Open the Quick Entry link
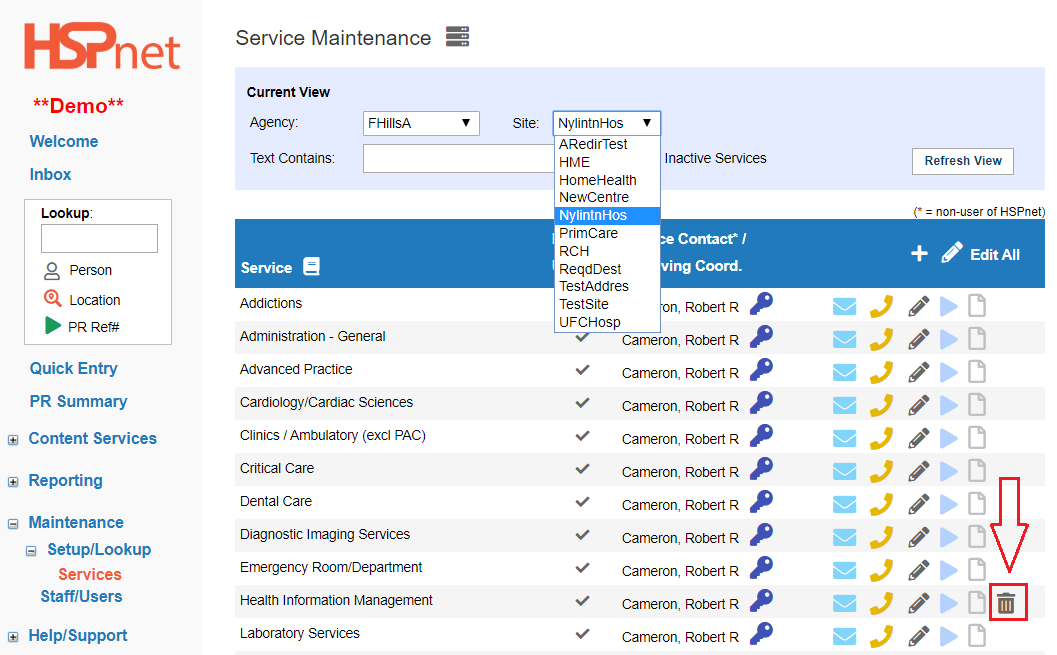1057x655 pixels. point(73,369)
